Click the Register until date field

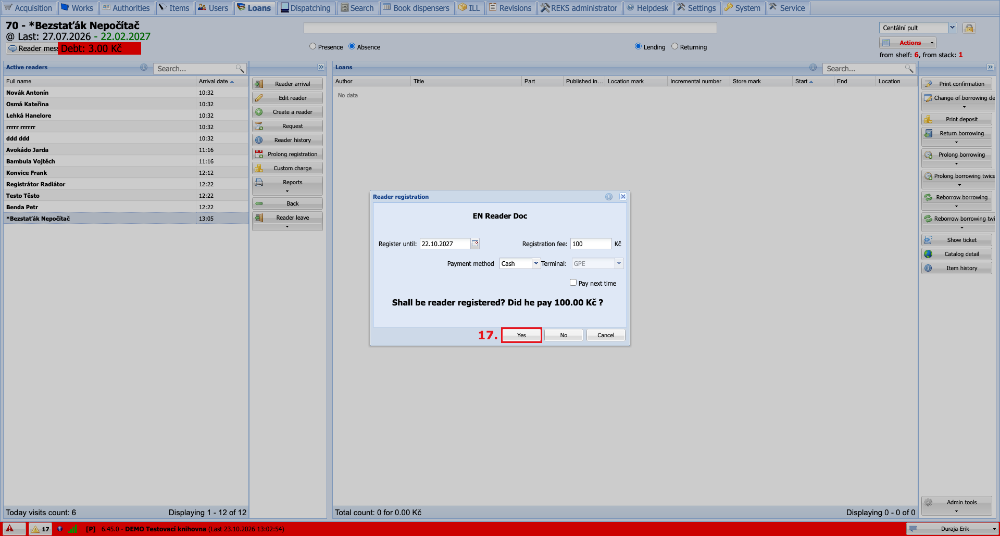[x=445, y=243]
